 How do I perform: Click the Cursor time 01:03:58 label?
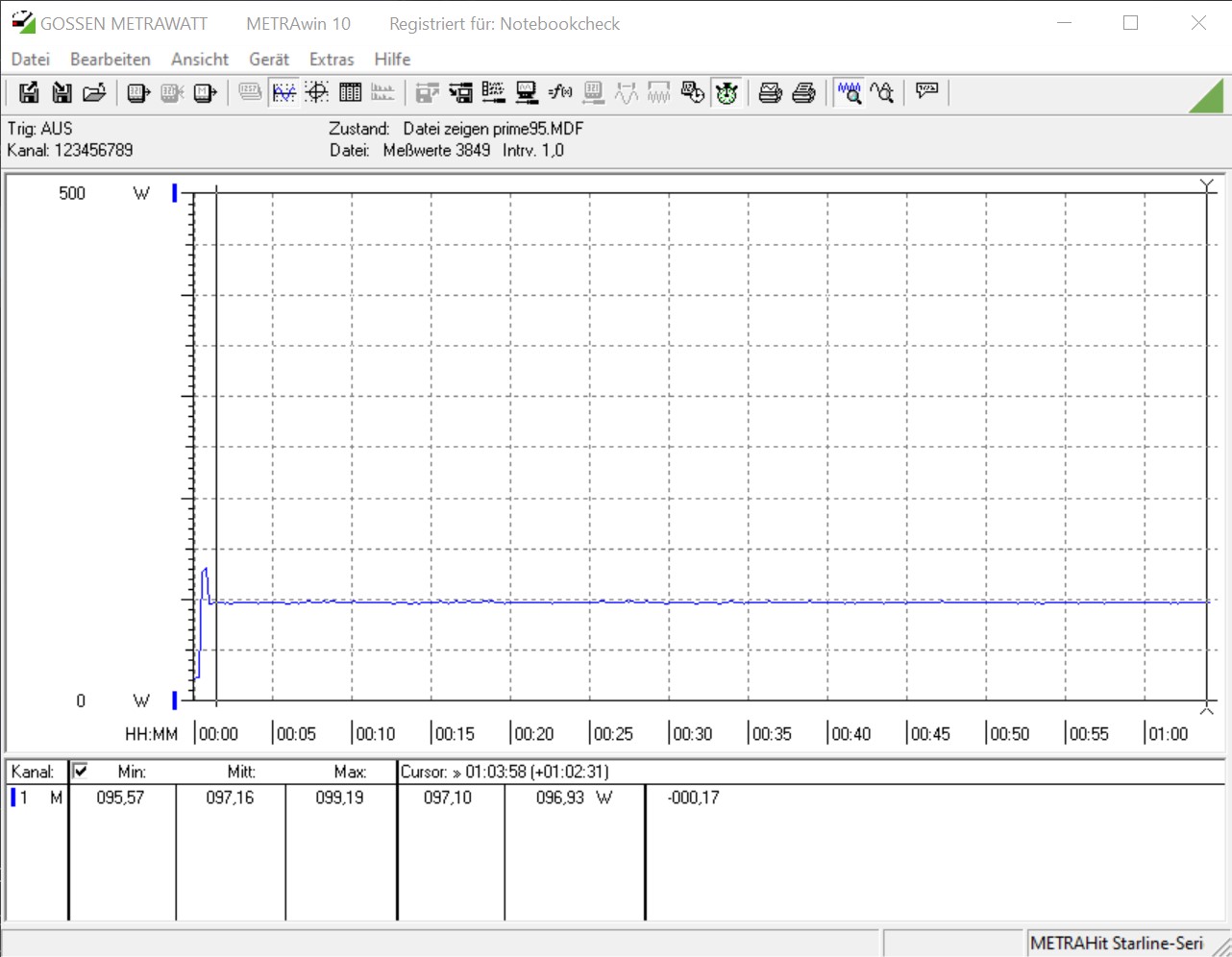coord(505,772)
